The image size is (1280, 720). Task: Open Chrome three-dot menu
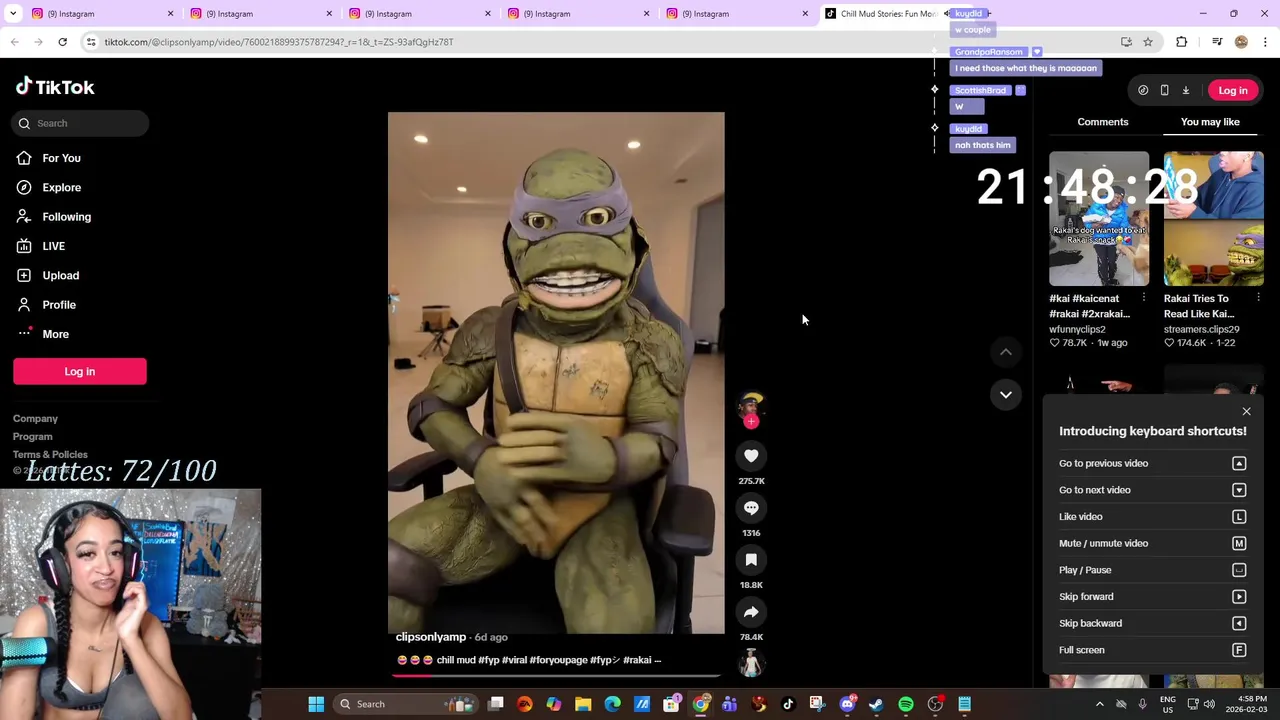tap(1265, 42)
